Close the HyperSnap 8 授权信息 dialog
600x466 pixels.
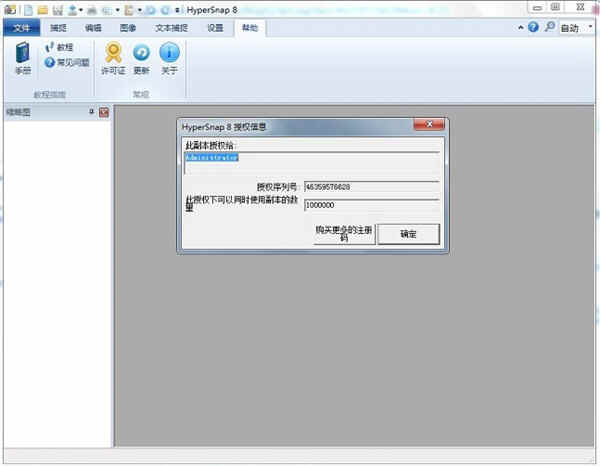[x=429, y=124]
